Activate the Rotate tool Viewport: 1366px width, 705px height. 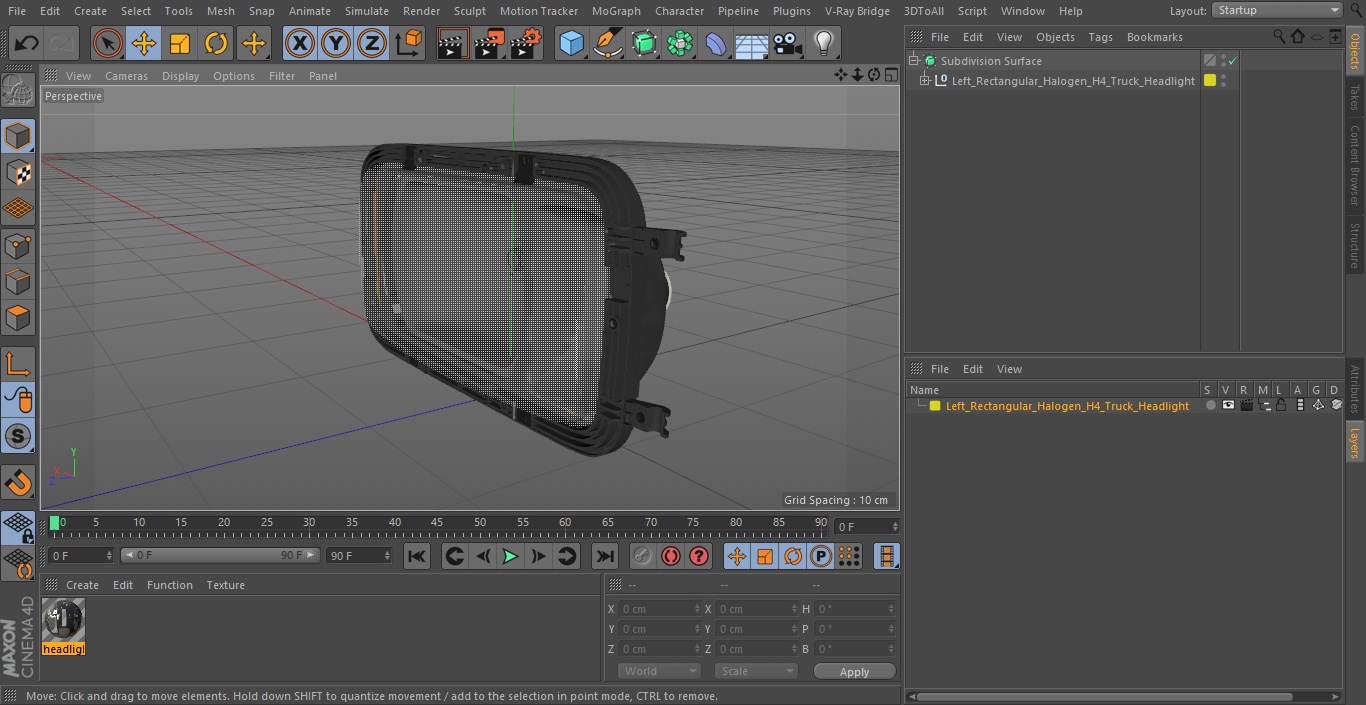216,43
